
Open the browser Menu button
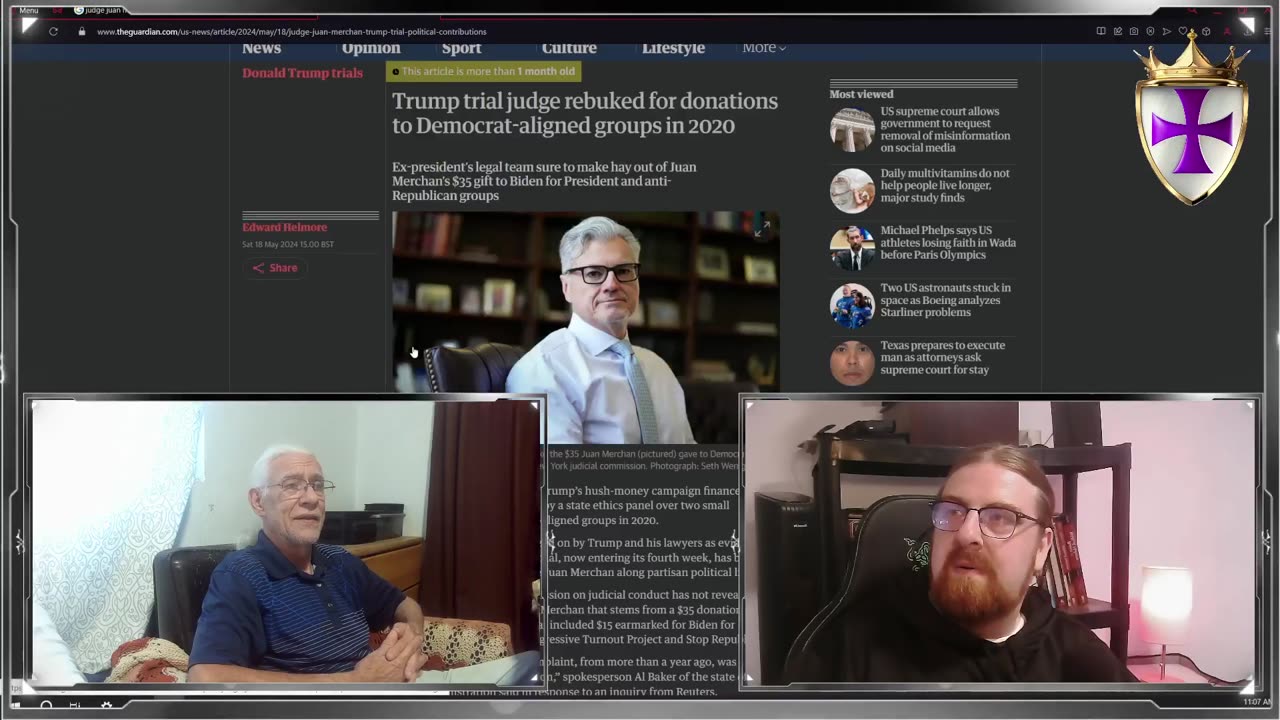(x=29, y=10)
